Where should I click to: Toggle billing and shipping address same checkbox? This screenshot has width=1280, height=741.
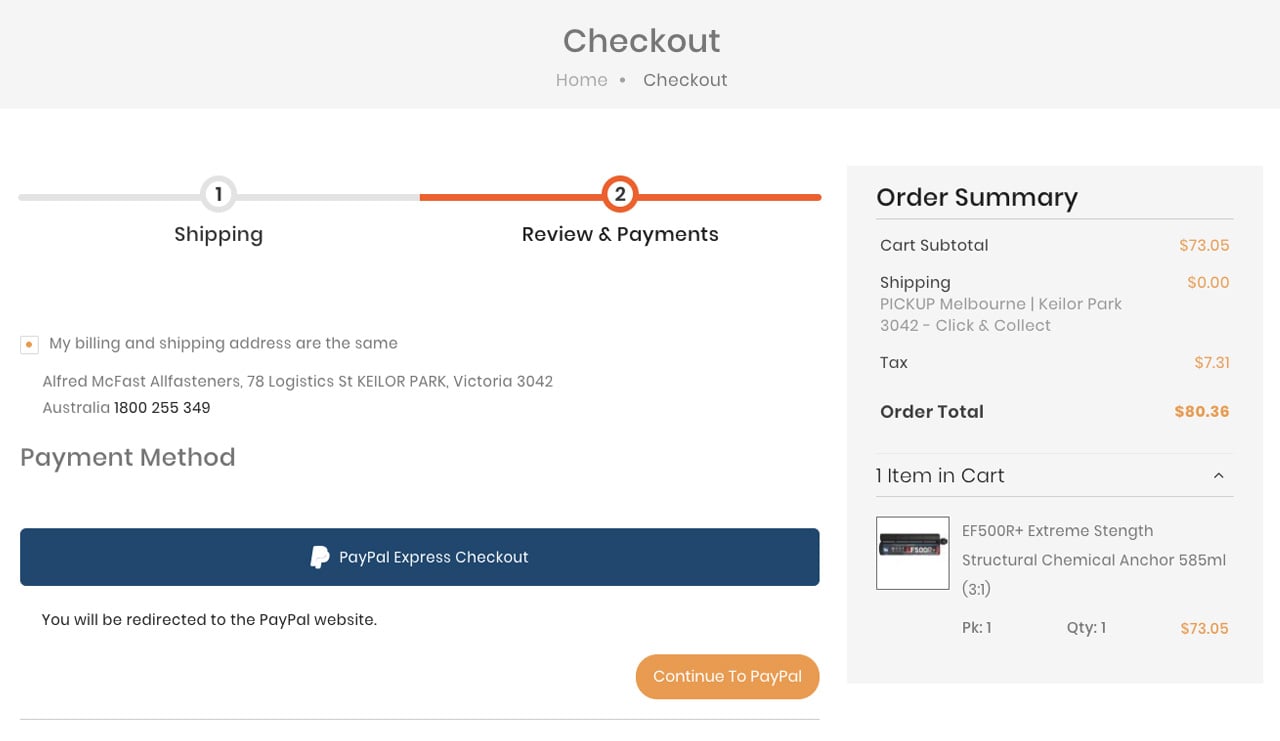29,344
